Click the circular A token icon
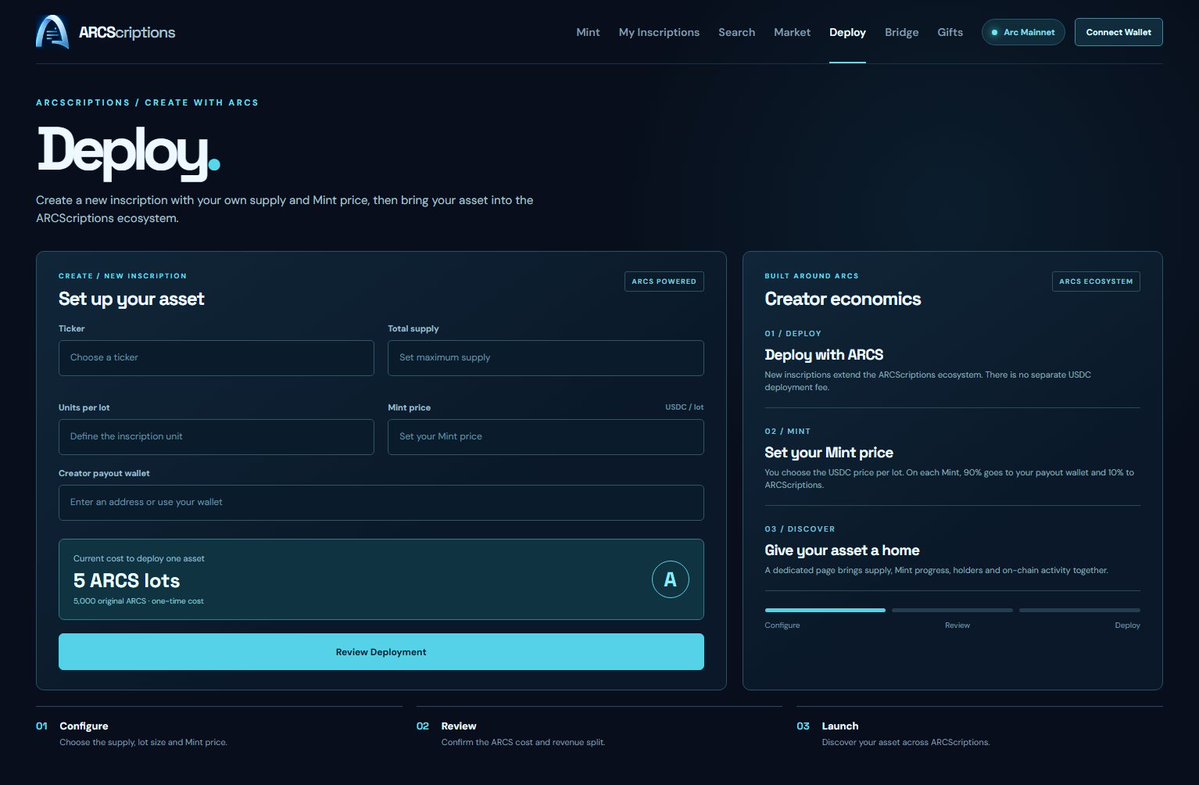 tap(670, 579)
